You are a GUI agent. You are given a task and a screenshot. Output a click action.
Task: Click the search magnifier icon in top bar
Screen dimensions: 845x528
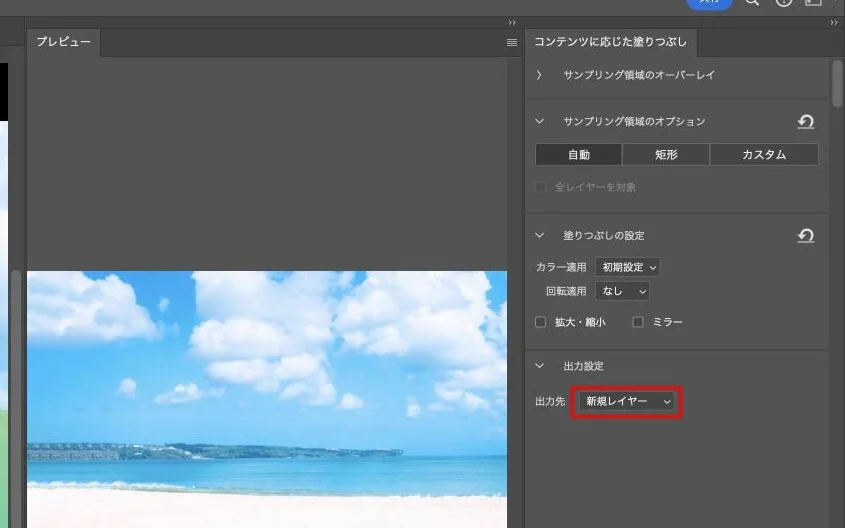[752, 3]
